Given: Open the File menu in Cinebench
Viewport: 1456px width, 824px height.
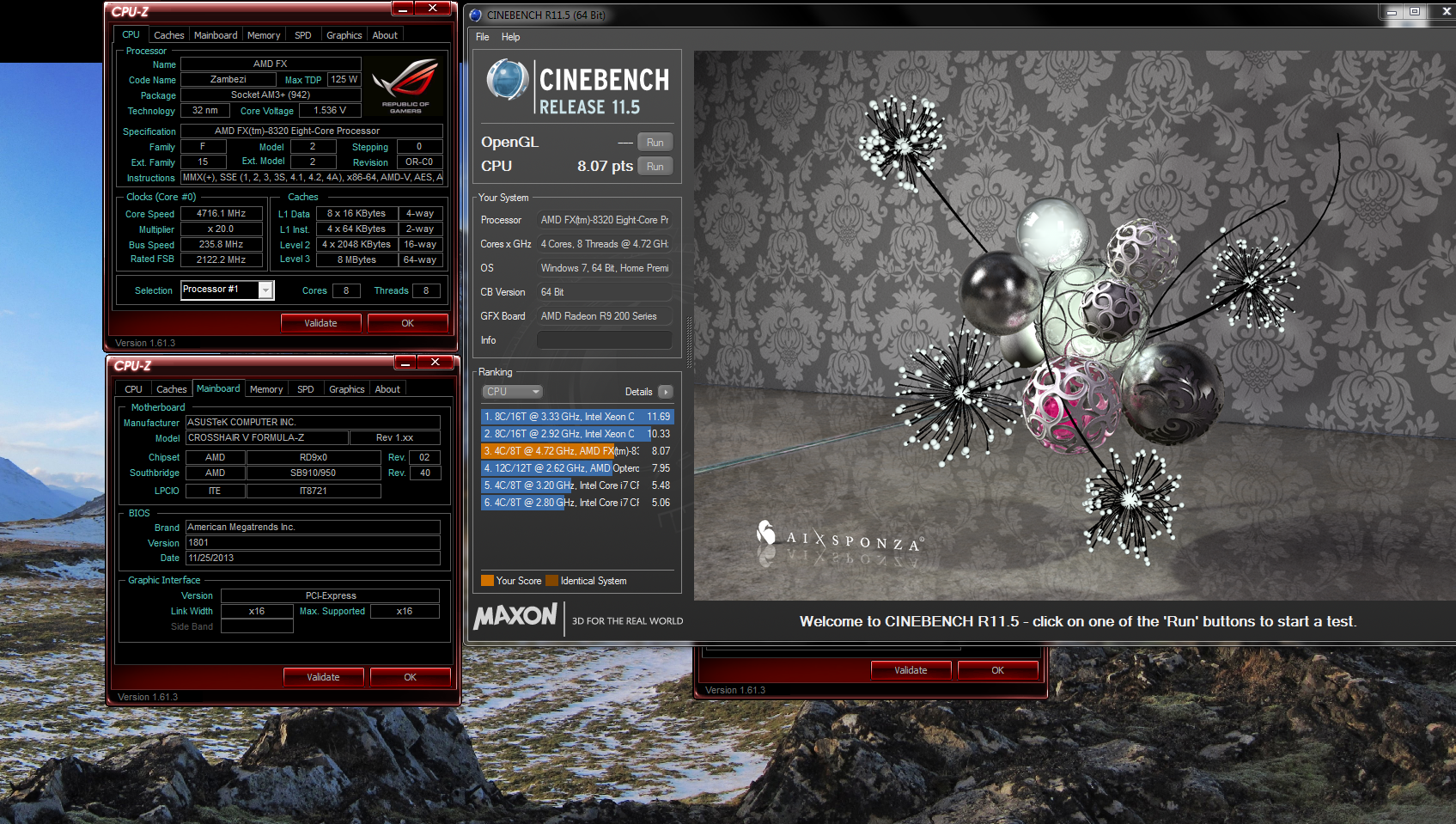Looking at the screenshot, I should click(x=483, y=37).
